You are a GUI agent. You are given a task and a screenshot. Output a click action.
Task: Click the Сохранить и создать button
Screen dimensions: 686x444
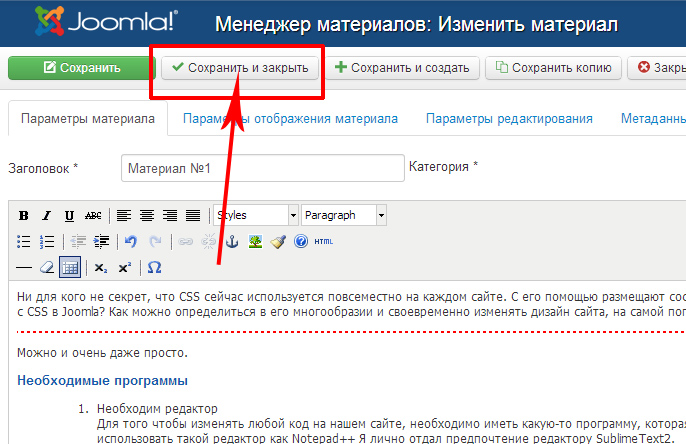(x=401, y=68)
